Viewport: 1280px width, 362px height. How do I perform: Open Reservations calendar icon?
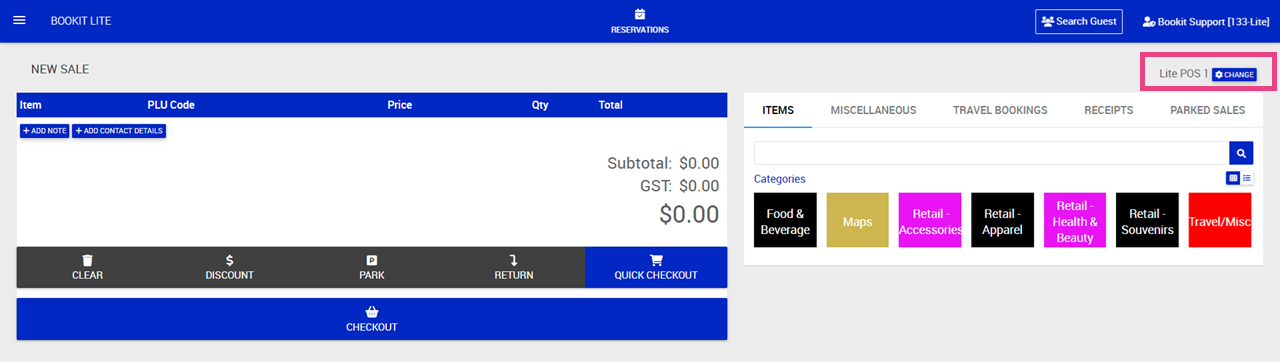[640, 14]
